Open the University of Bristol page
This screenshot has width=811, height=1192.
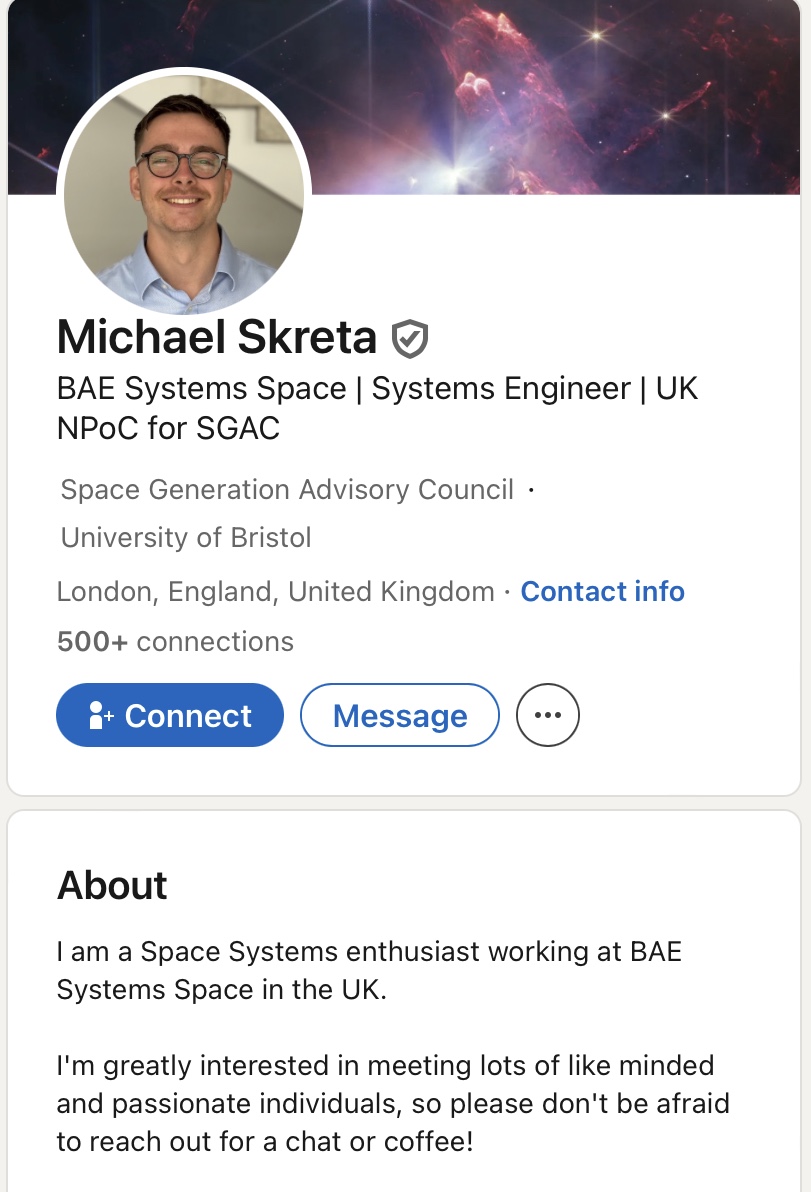click(x=186, y=537)
